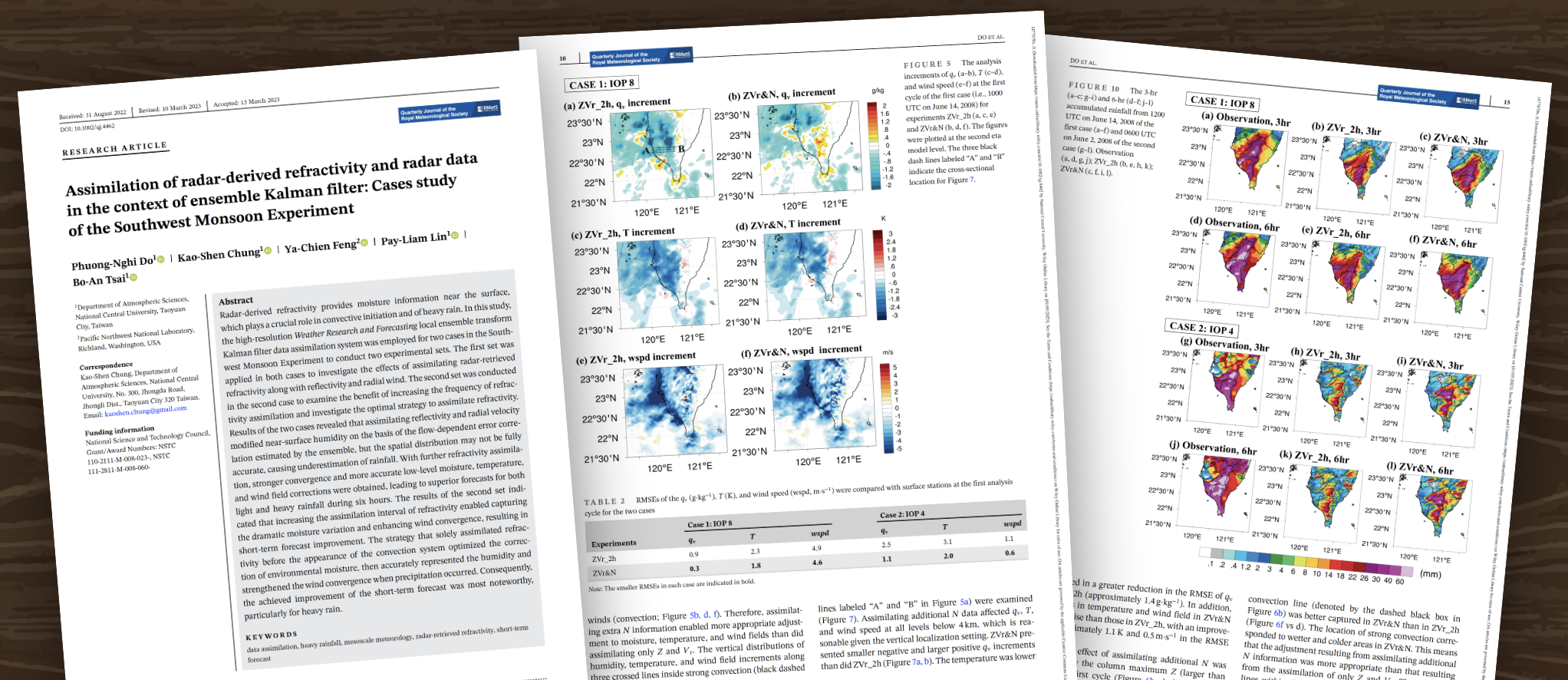Click the '0.3' bold cell in Table 2

click(694, 568)
